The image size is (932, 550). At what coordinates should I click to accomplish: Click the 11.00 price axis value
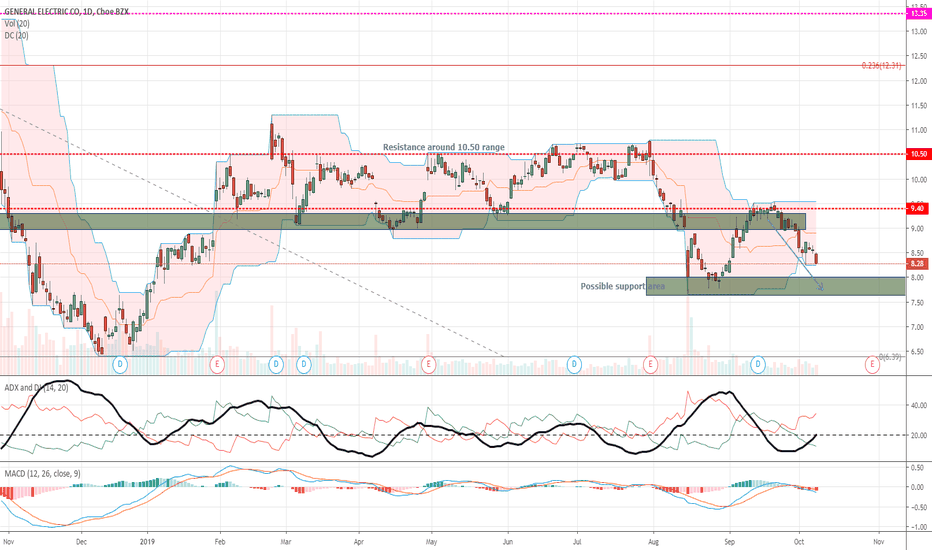pyautogui.click(x=918, y=130)
